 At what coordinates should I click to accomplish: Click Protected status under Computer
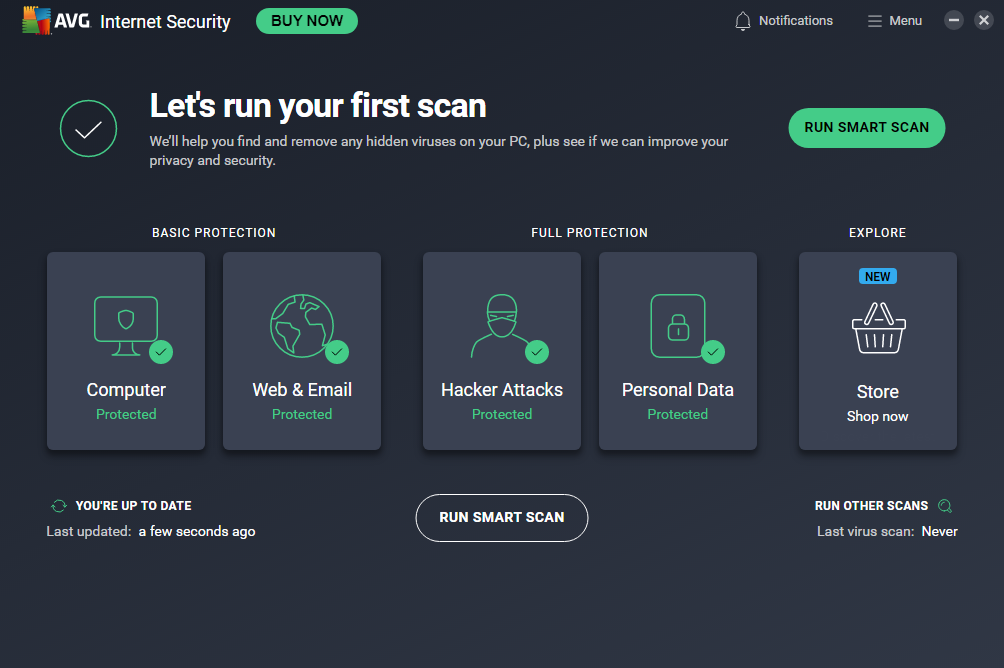coord(126,414)
